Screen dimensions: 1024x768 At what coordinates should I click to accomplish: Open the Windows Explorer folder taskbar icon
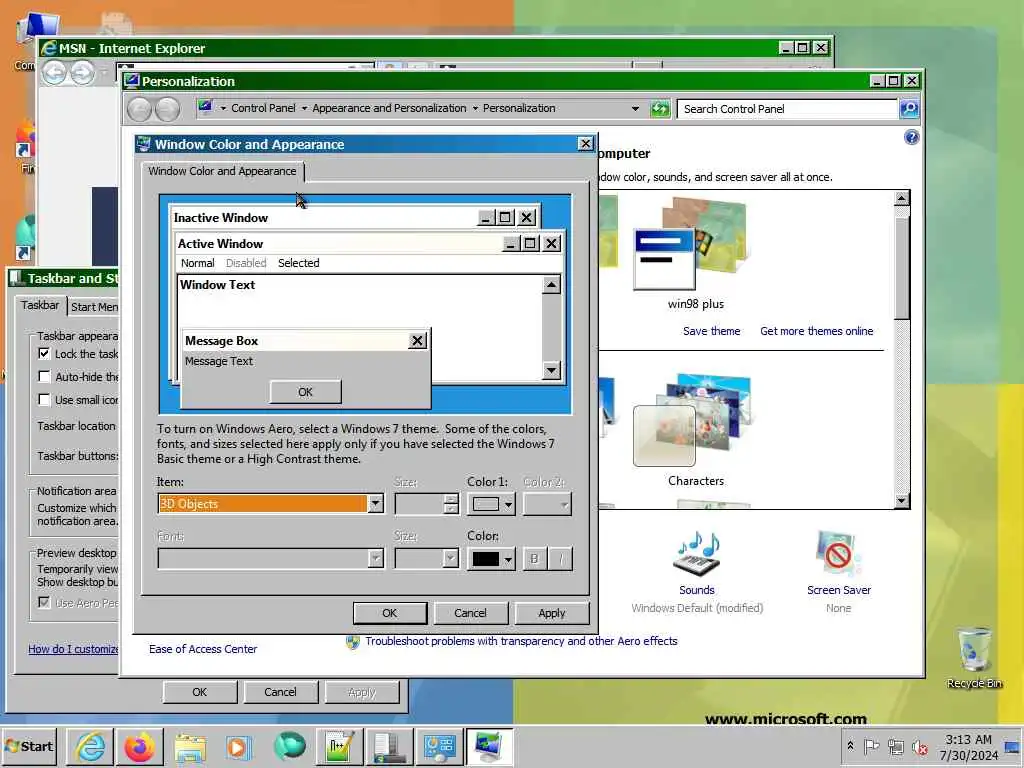[190, 746]
